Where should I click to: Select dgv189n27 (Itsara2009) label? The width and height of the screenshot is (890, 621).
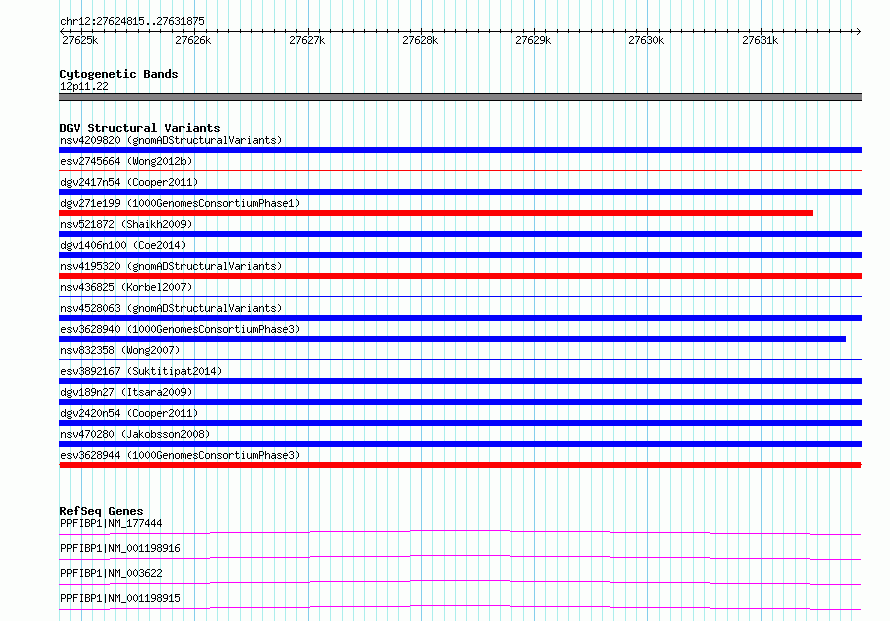[x=126, y=392]
